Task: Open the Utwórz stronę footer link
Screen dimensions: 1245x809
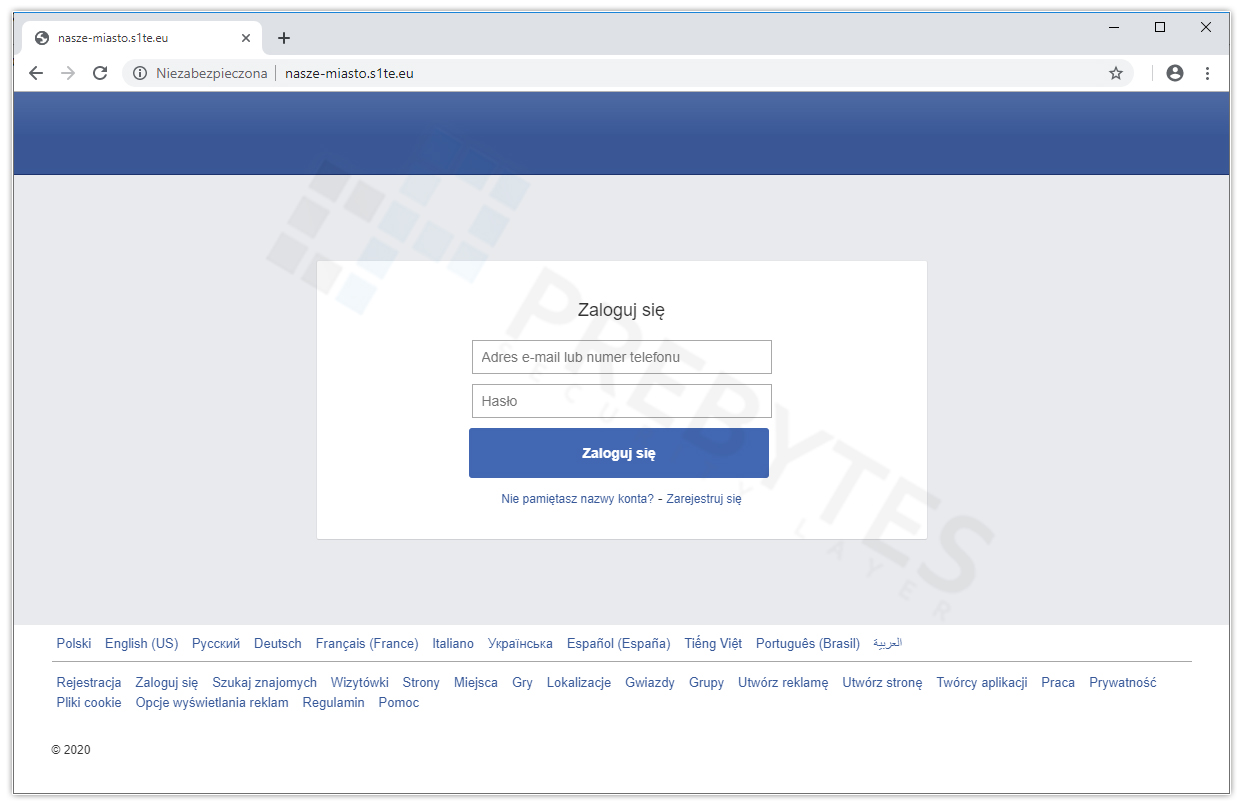Action: coord(882,683)
